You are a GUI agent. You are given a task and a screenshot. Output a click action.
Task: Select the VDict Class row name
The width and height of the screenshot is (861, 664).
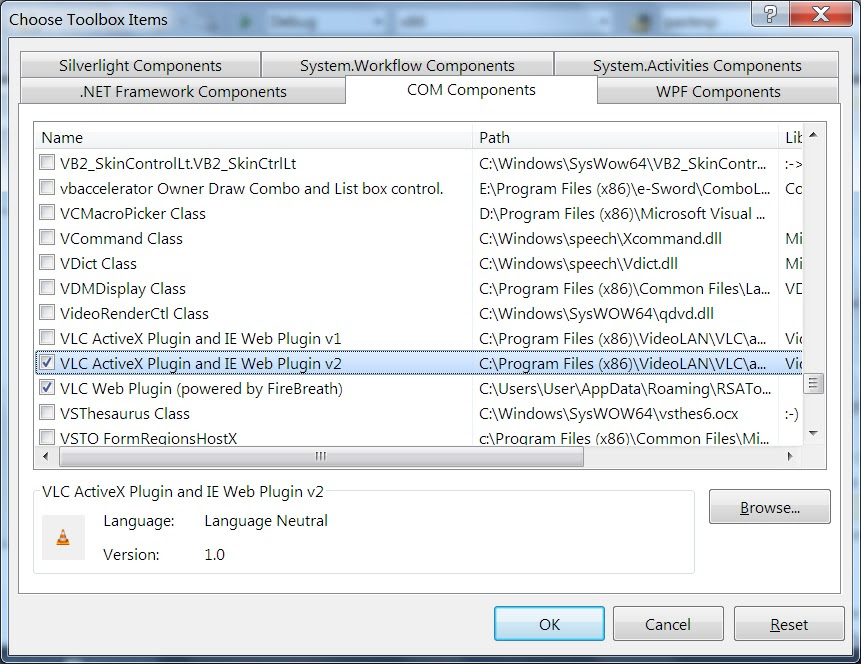[98, 264]
